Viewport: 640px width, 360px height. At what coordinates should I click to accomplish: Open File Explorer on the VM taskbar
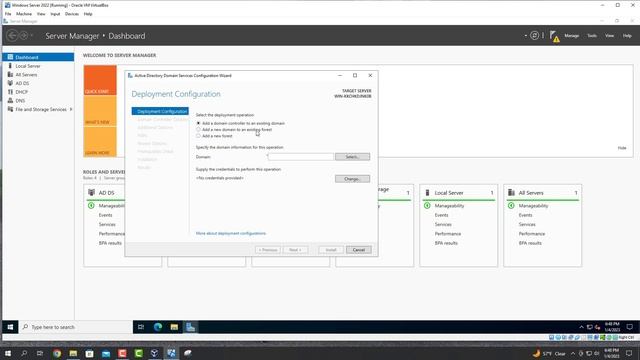click(174, 327)
